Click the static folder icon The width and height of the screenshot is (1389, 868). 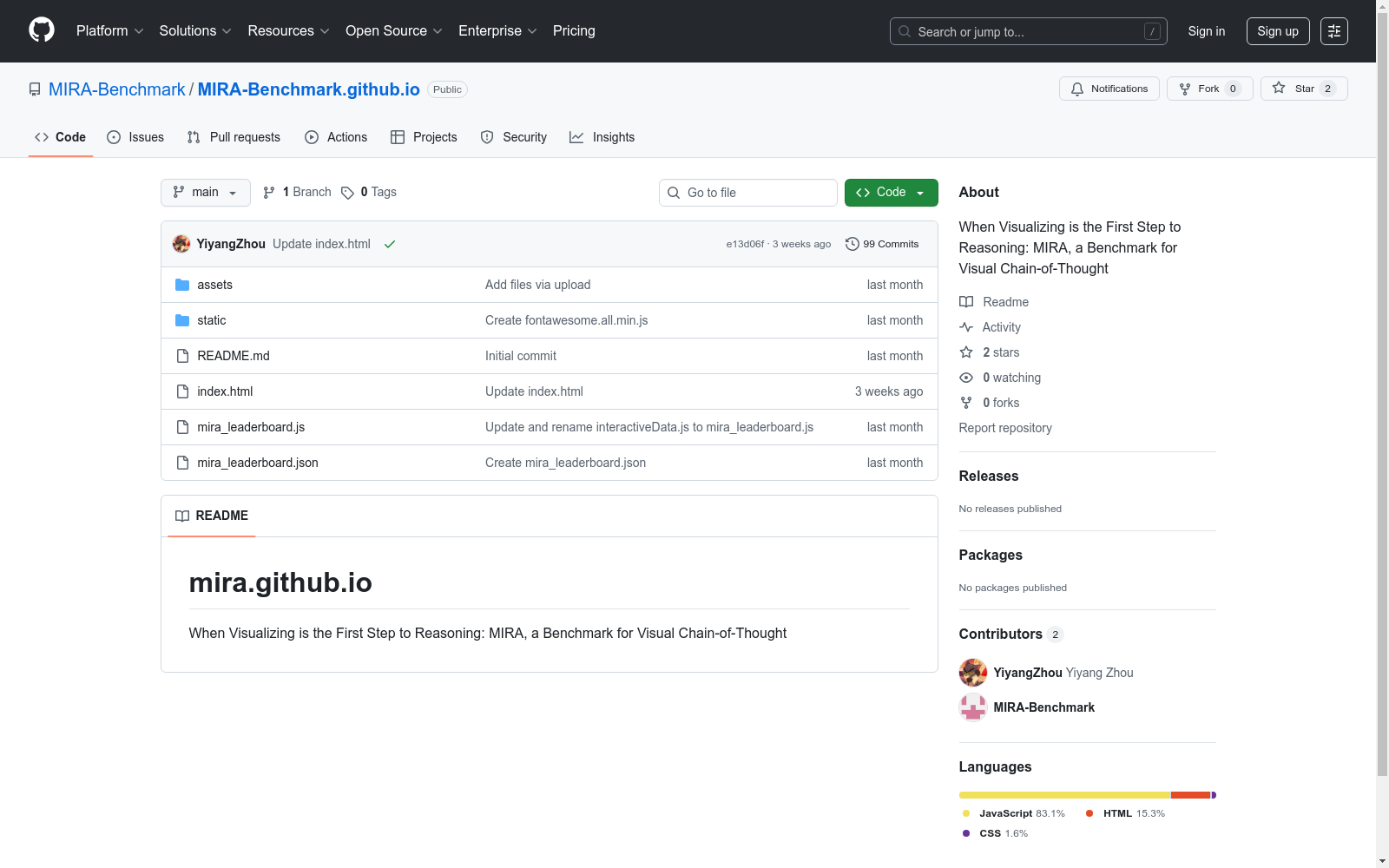182,320
